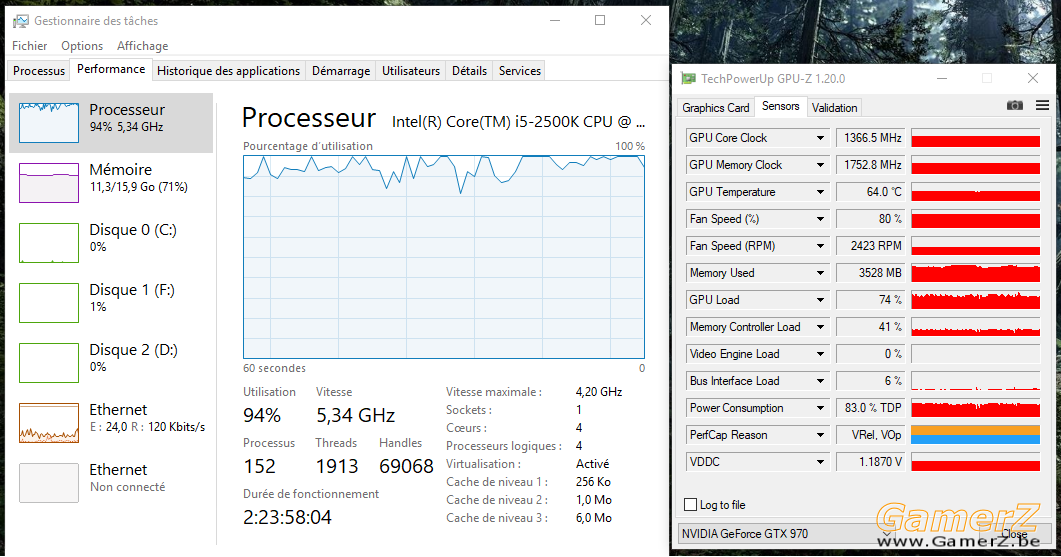The image size is (1061, 557).
Task: Switch to GPU-Z Validation tab
Action: [834, 108]
